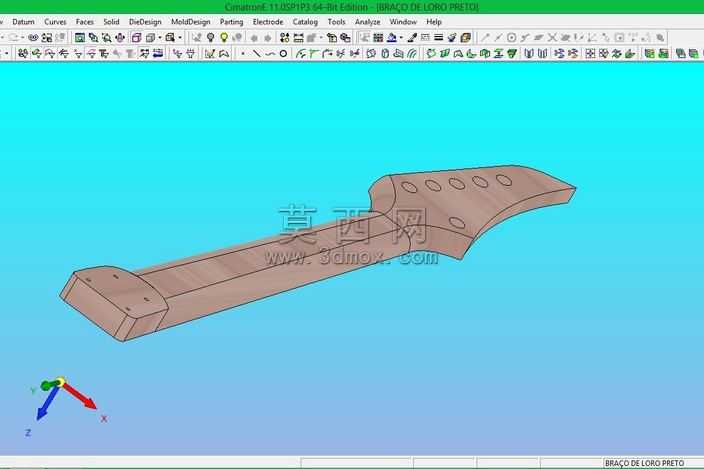704x469 pixels.
Task: Open the Parting menu
Action: point(231,22)
